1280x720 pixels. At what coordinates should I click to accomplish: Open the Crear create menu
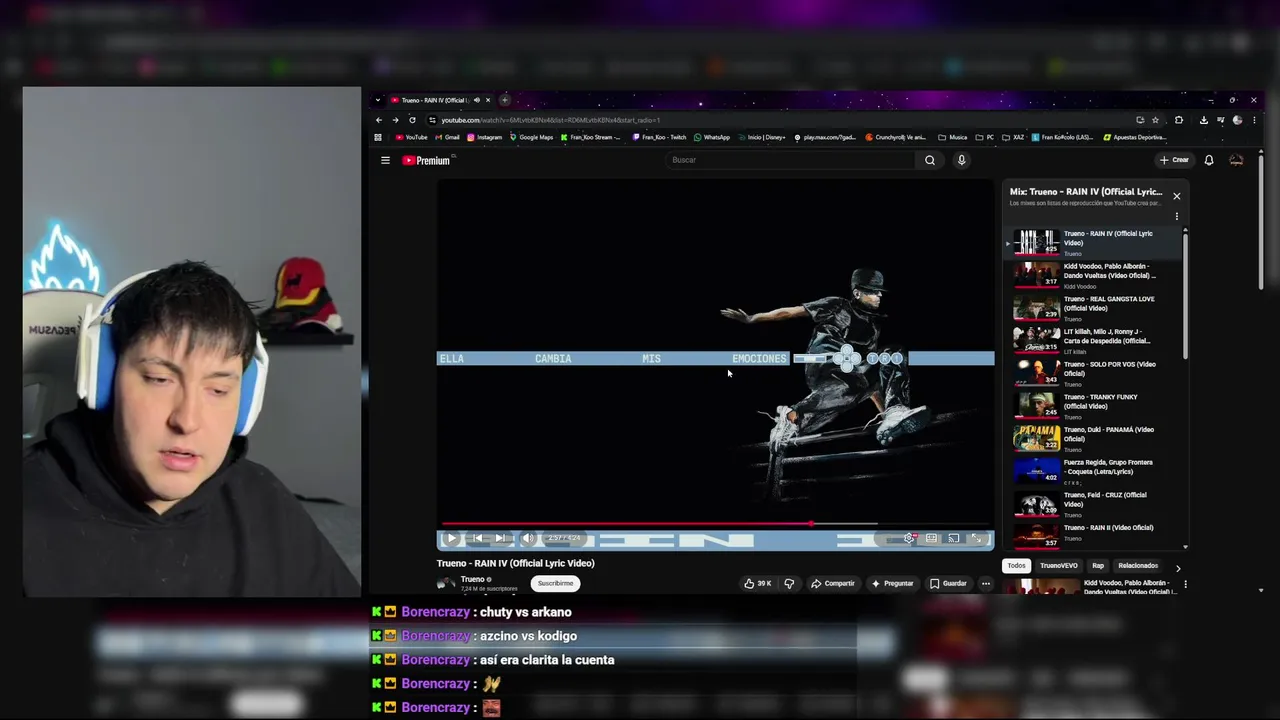1174,160
